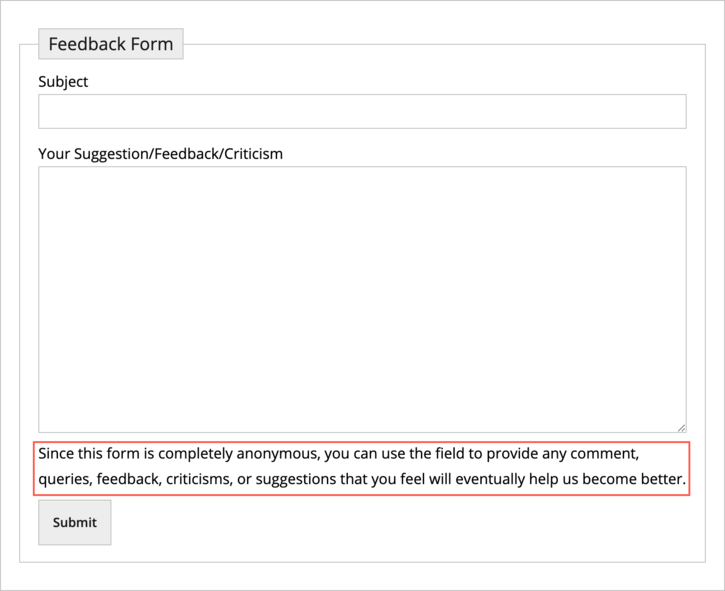
Task: Click the textarea resize handle corner
Action: (681, 427)
